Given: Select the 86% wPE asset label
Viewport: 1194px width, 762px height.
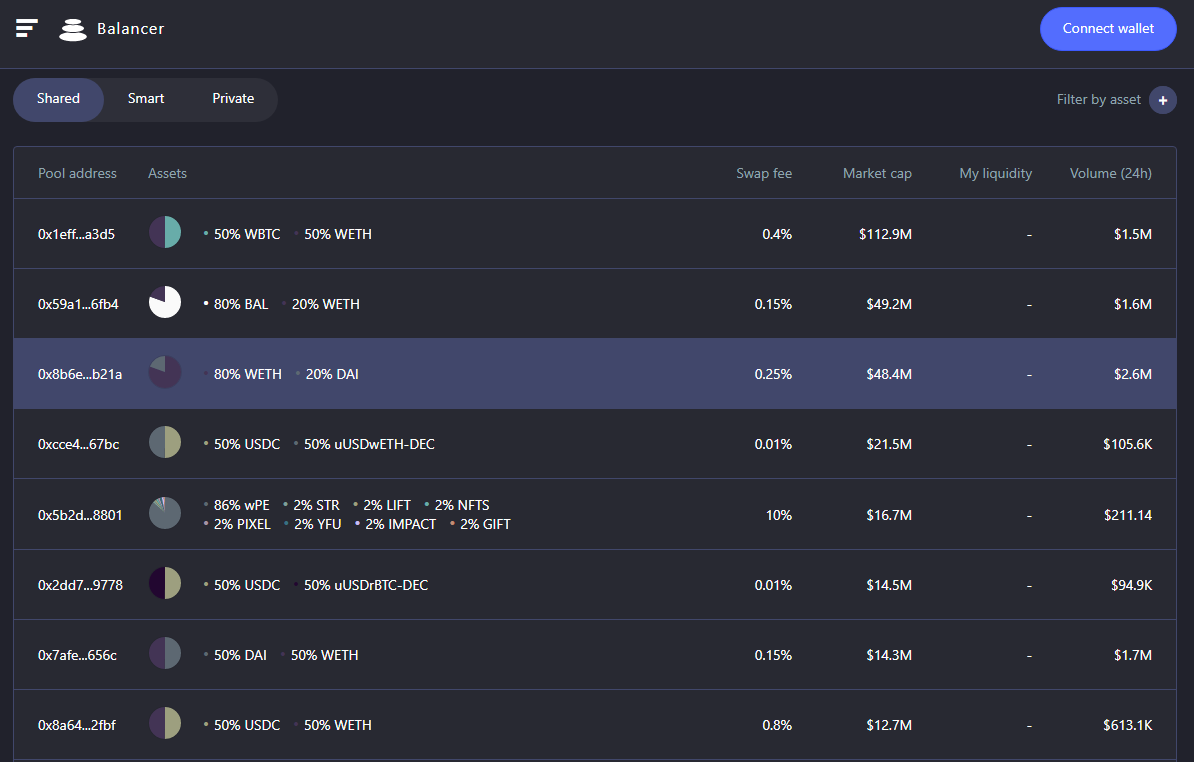Looking at the screenshot, I should (x=241, y=505).
